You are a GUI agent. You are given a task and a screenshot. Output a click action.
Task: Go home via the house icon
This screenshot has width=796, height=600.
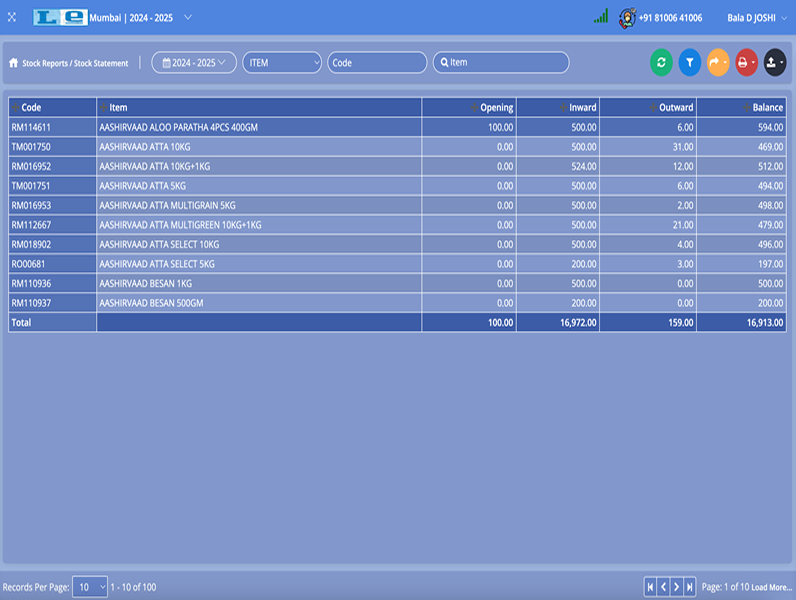coord(13,63)
